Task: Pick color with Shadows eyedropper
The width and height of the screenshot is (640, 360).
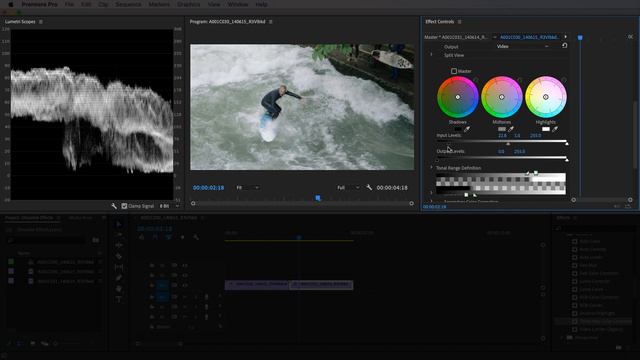Action: click(467, 129)
